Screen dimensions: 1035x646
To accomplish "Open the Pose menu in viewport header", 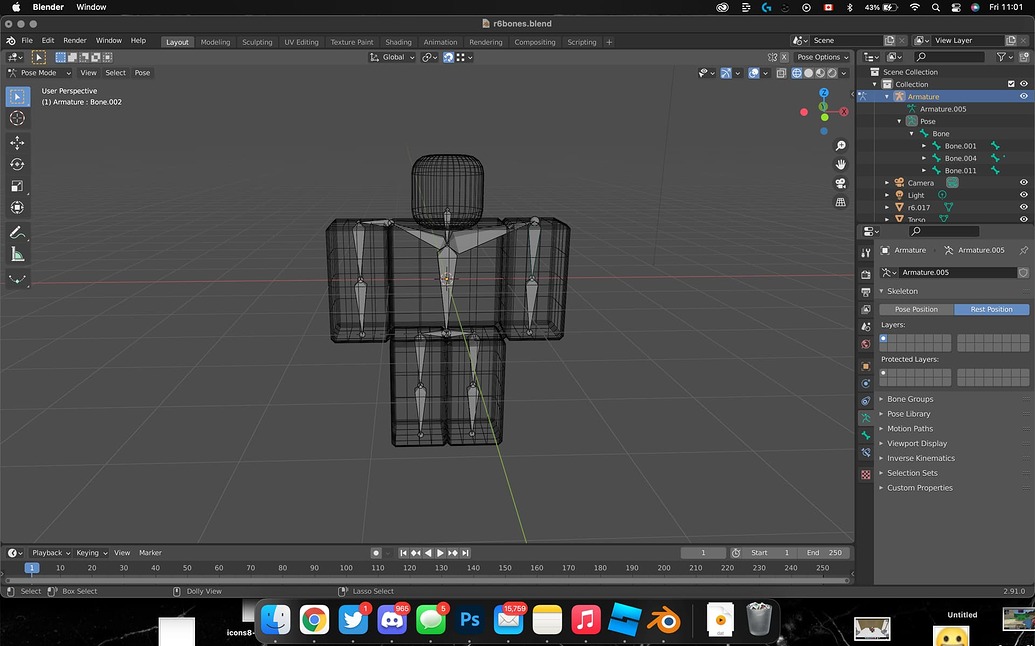I will click(x=143, y=73).
